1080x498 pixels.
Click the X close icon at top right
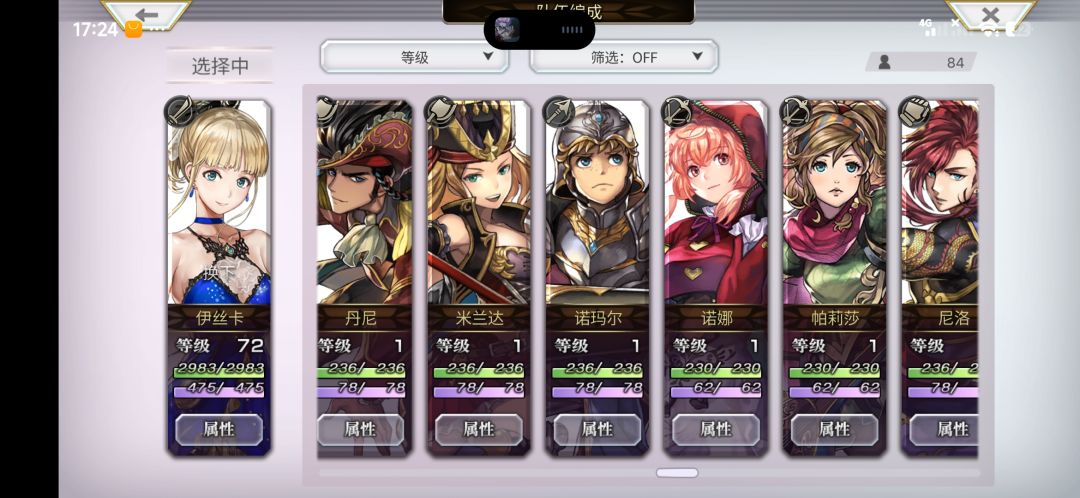coord(990,14)
